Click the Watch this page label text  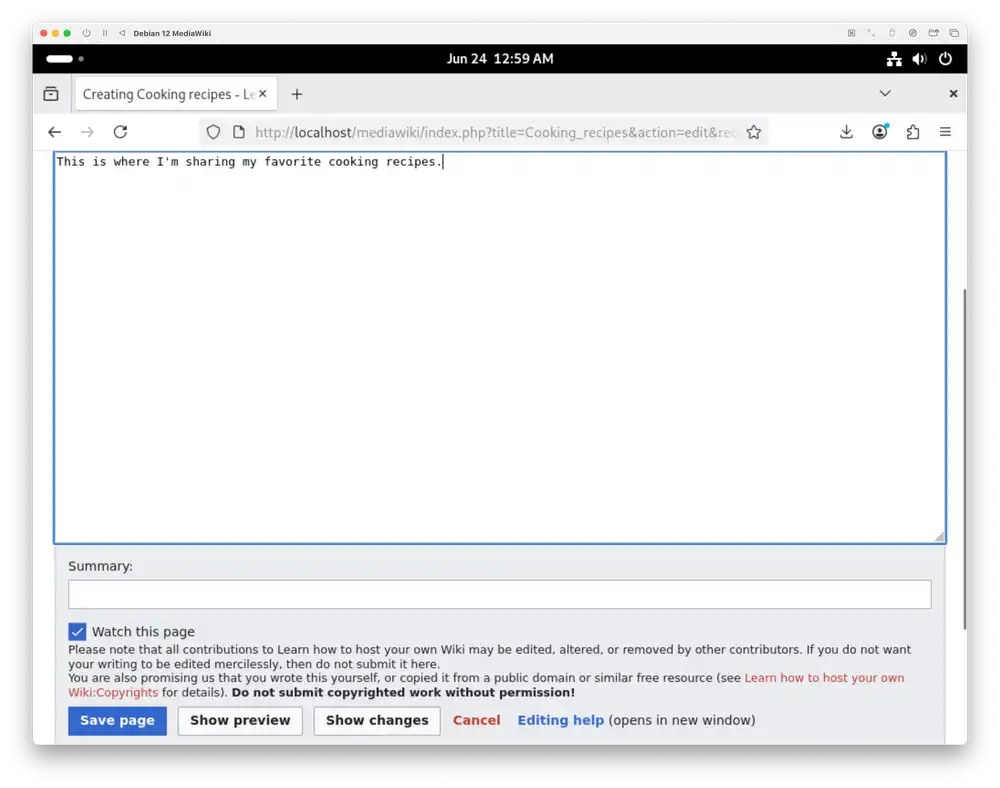coord(143,632)
